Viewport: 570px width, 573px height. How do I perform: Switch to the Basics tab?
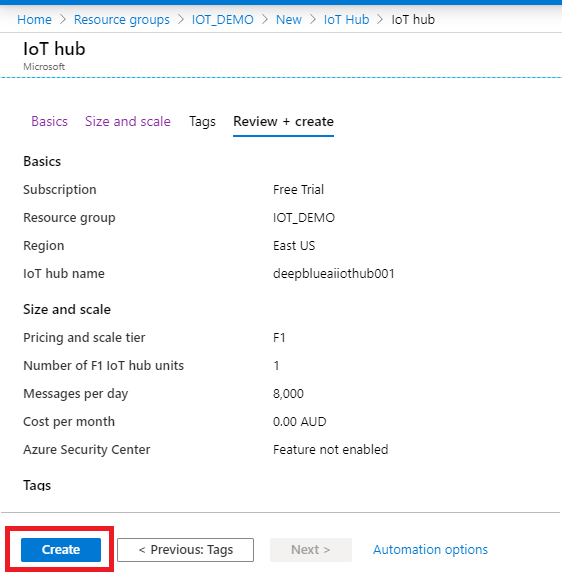click(x=49, y=121)
